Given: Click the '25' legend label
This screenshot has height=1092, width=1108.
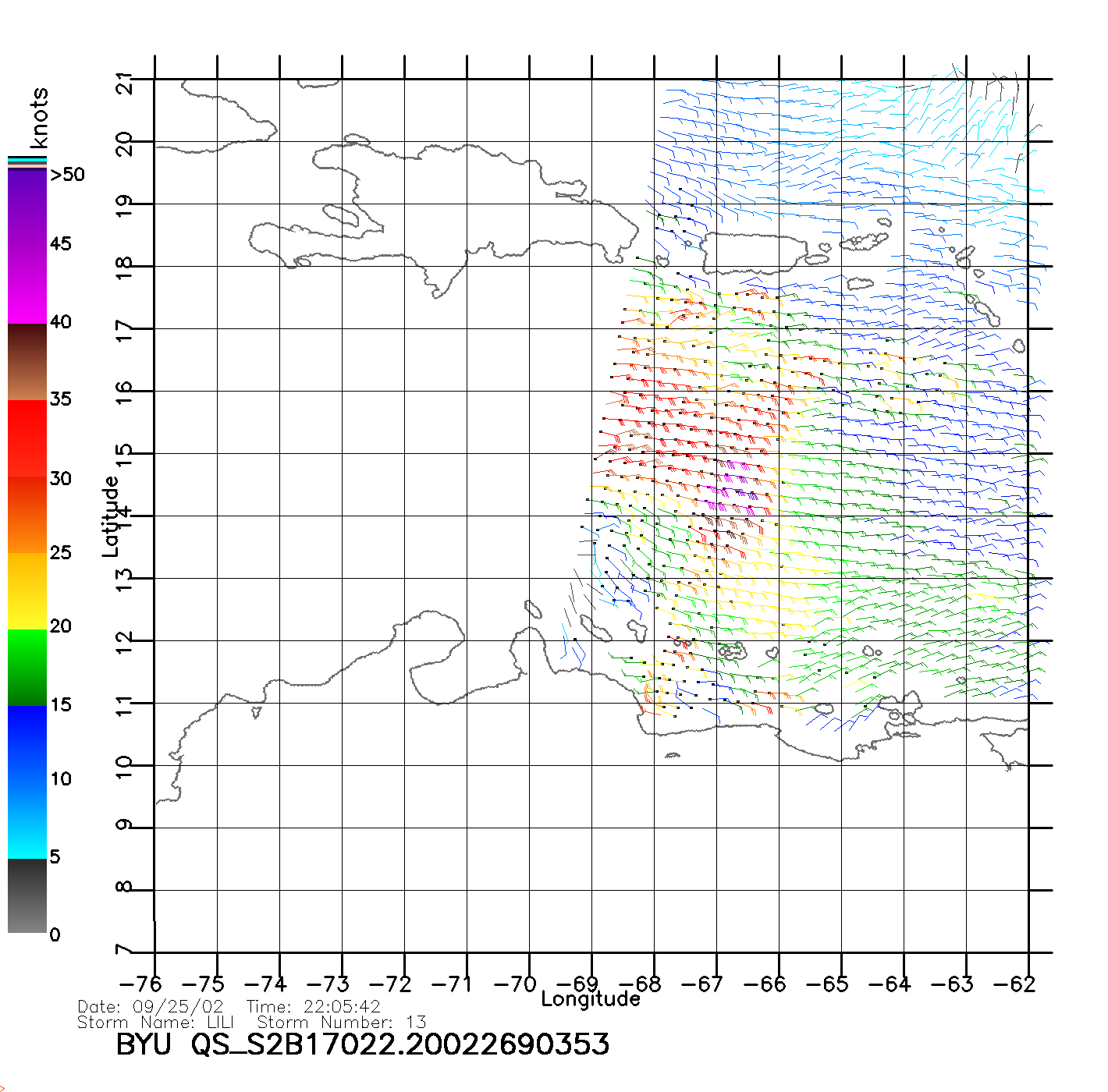Looking at the screenshot, I should (x=61, y=553).
